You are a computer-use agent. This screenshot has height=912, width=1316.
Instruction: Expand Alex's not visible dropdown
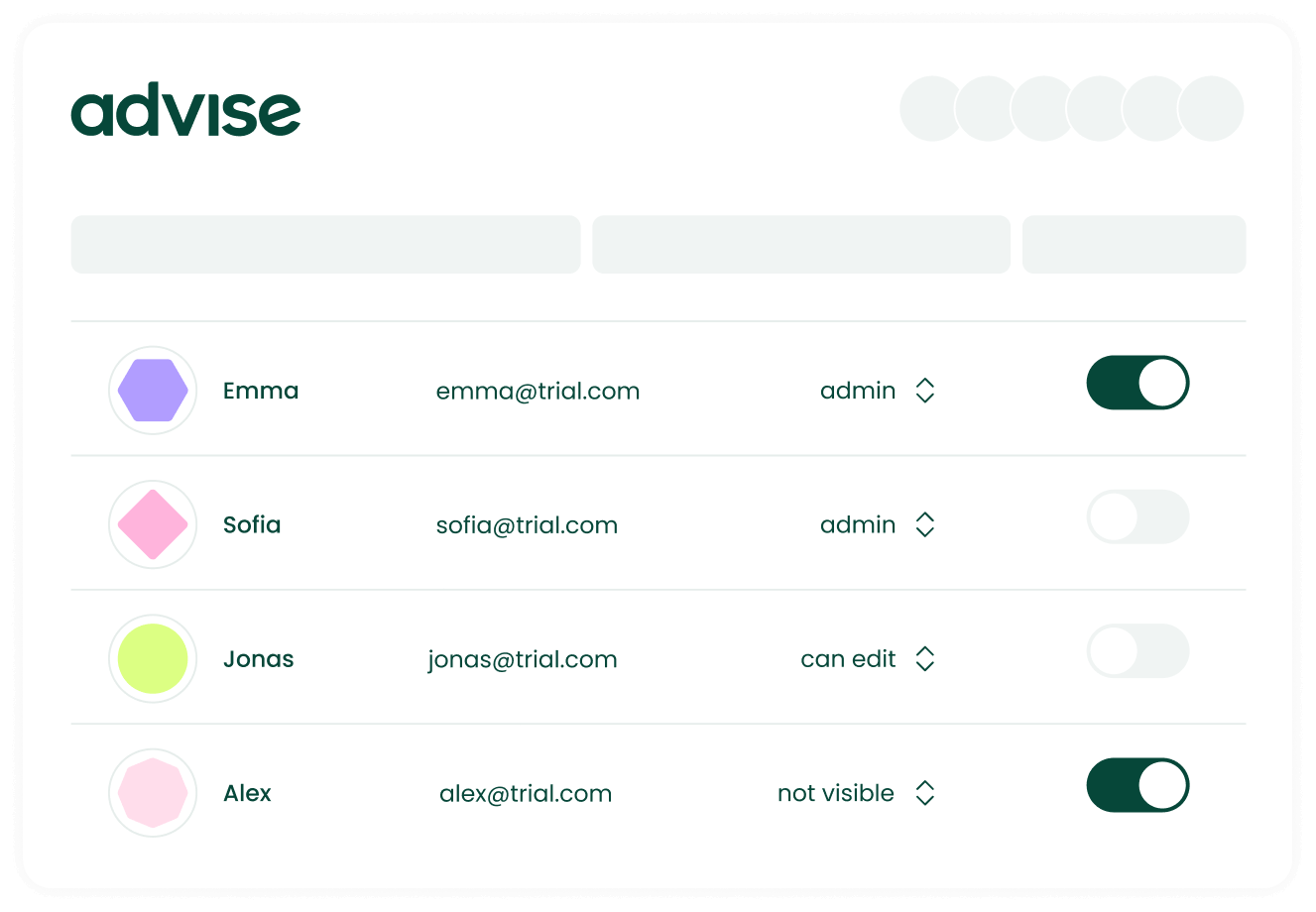point(924,793)
